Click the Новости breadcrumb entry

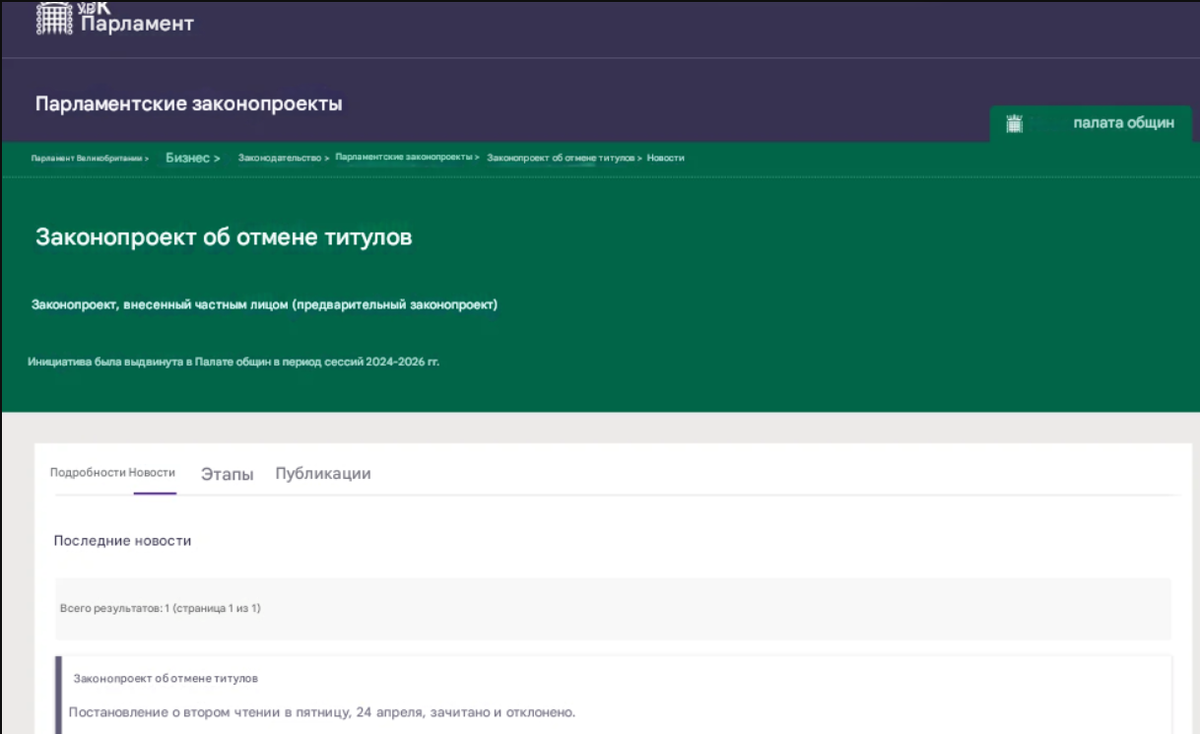[x=666, y=158]
